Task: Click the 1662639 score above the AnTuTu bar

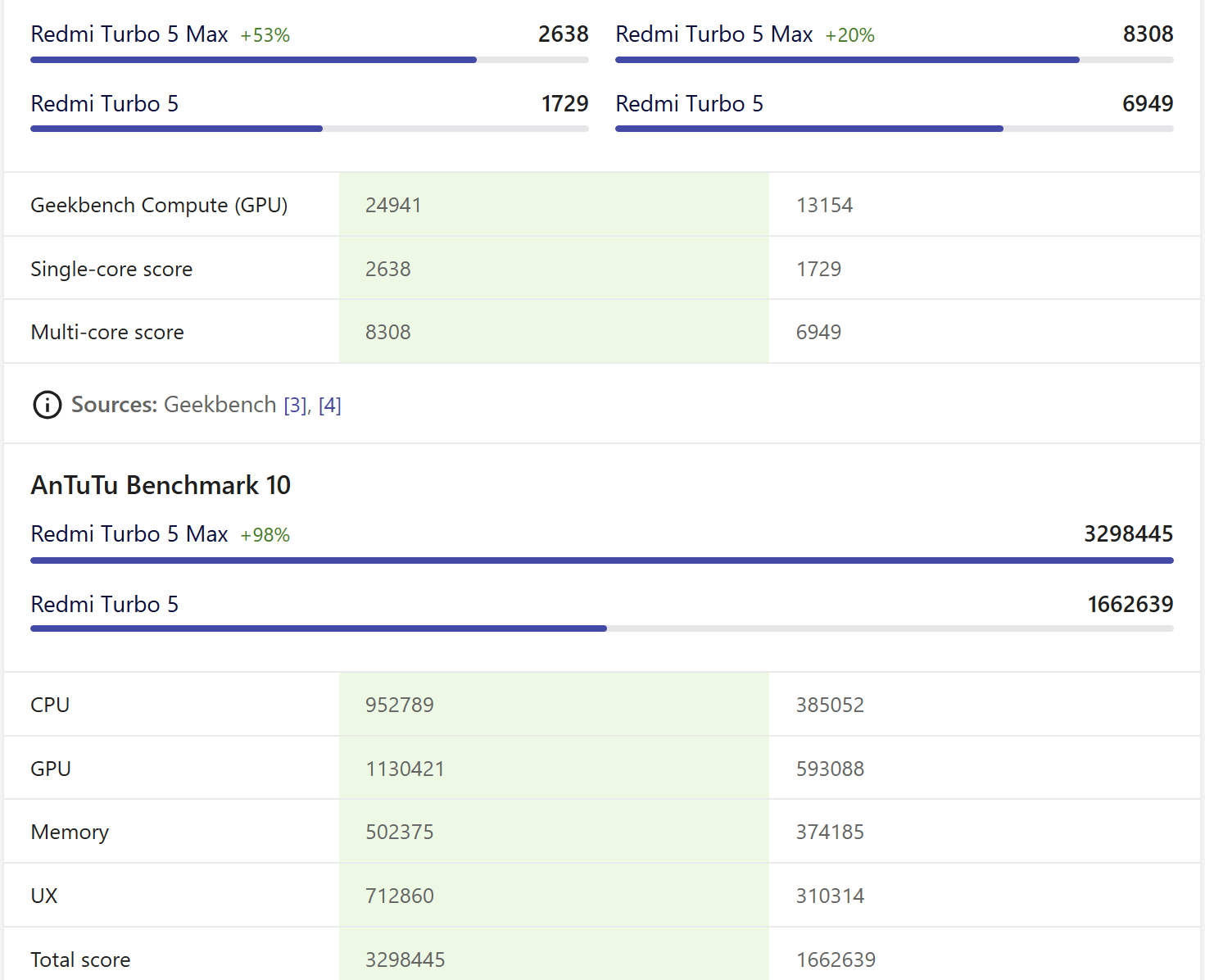Action: (x=1130, y=605)
